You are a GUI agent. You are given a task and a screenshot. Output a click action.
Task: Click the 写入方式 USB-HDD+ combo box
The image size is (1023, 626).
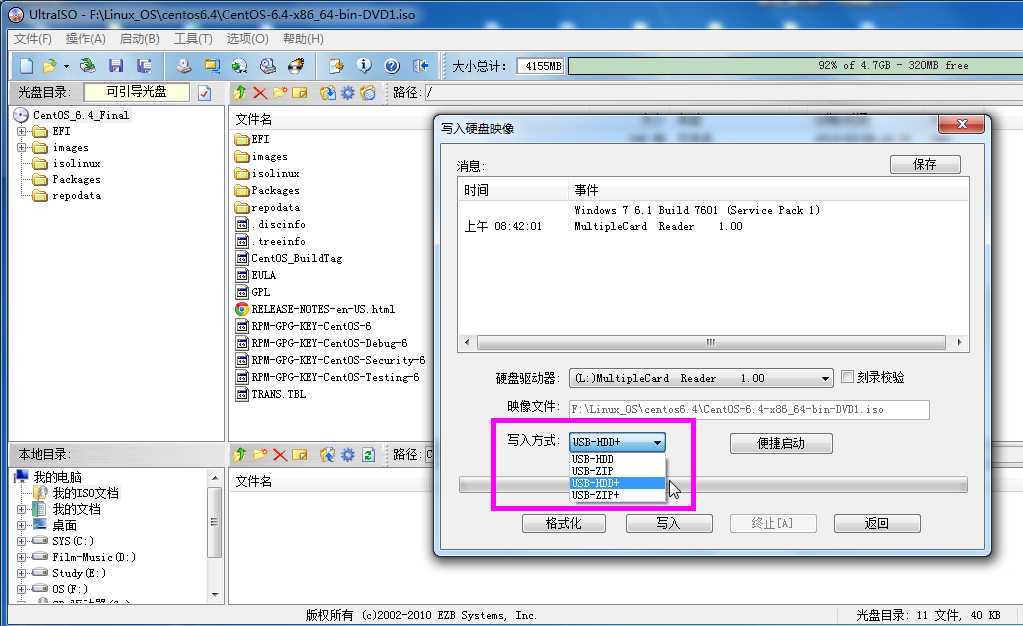pos(617,442)
